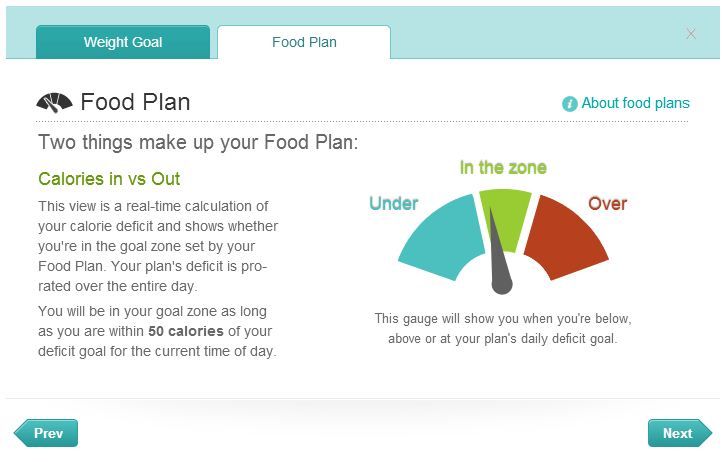Click the Two things make up your Food Plan subtitle
Screen dimensions: 727x462
(198, 142)
